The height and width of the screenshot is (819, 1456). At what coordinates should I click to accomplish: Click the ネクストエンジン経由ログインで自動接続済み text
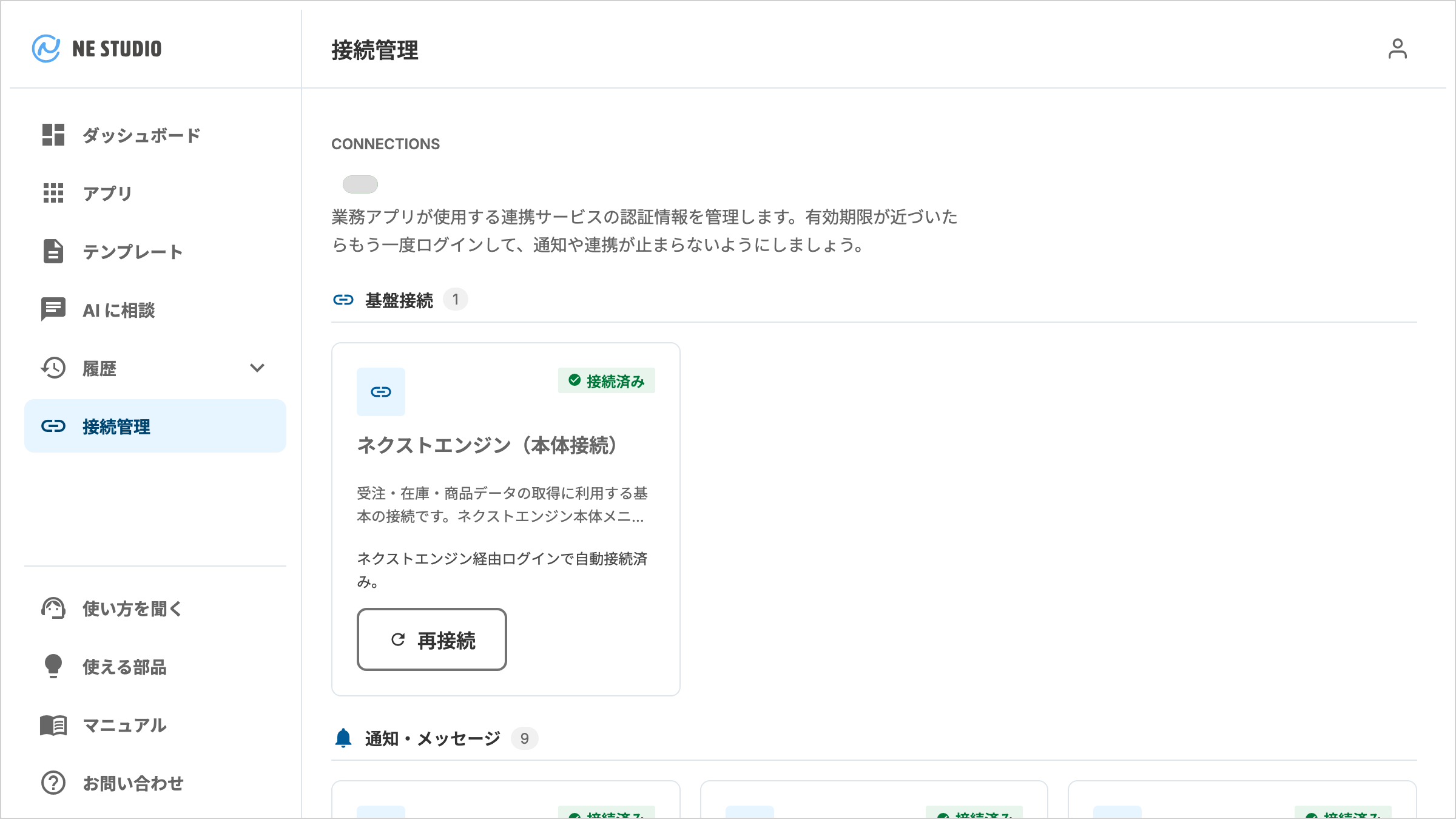(x=502, y=570)
